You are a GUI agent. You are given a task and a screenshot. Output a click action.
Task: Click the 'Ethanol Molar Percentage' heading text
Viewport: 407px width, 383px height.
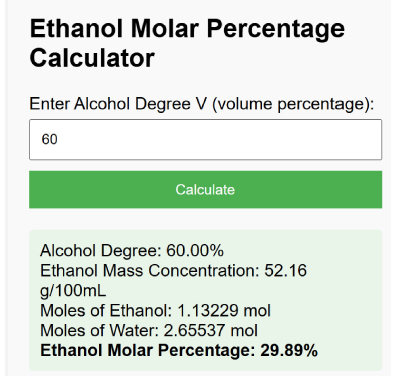click(x=187, y=29)
